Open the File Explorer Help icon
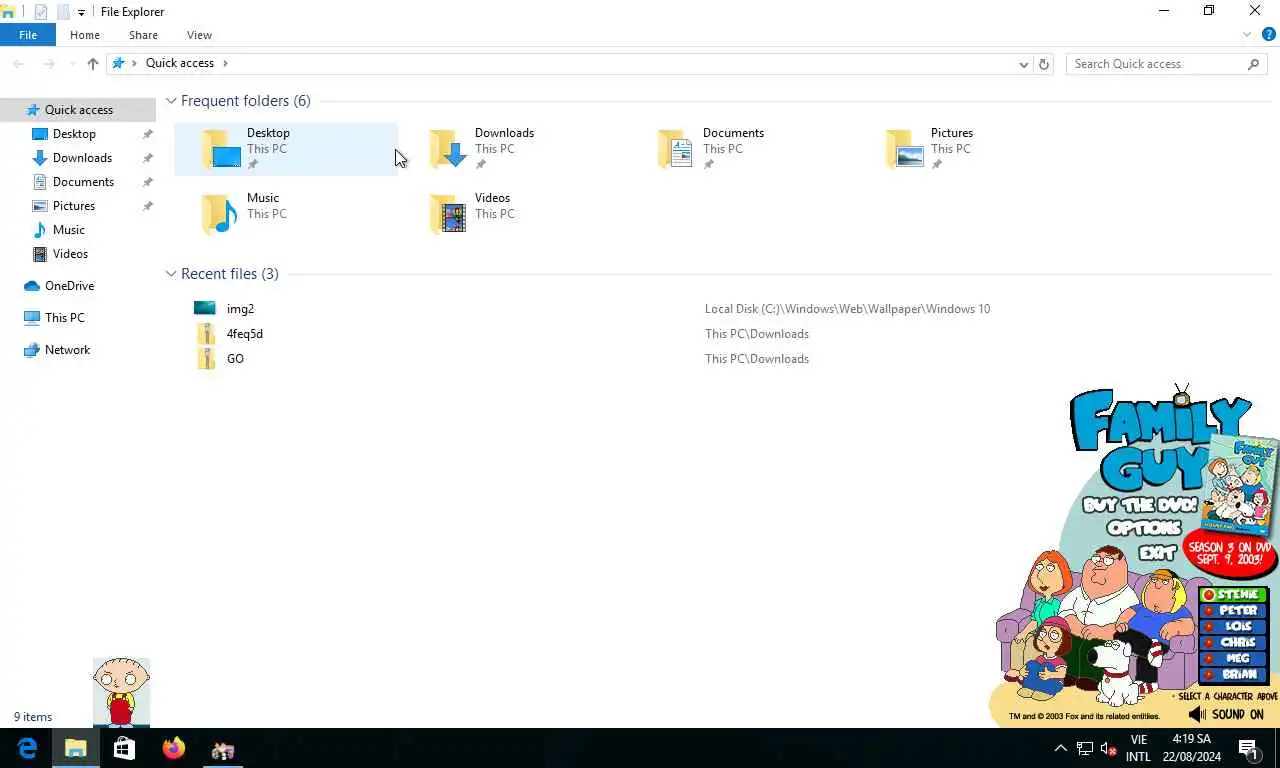This screenshot has width=1280, height=768. [x=1268, y=35]
